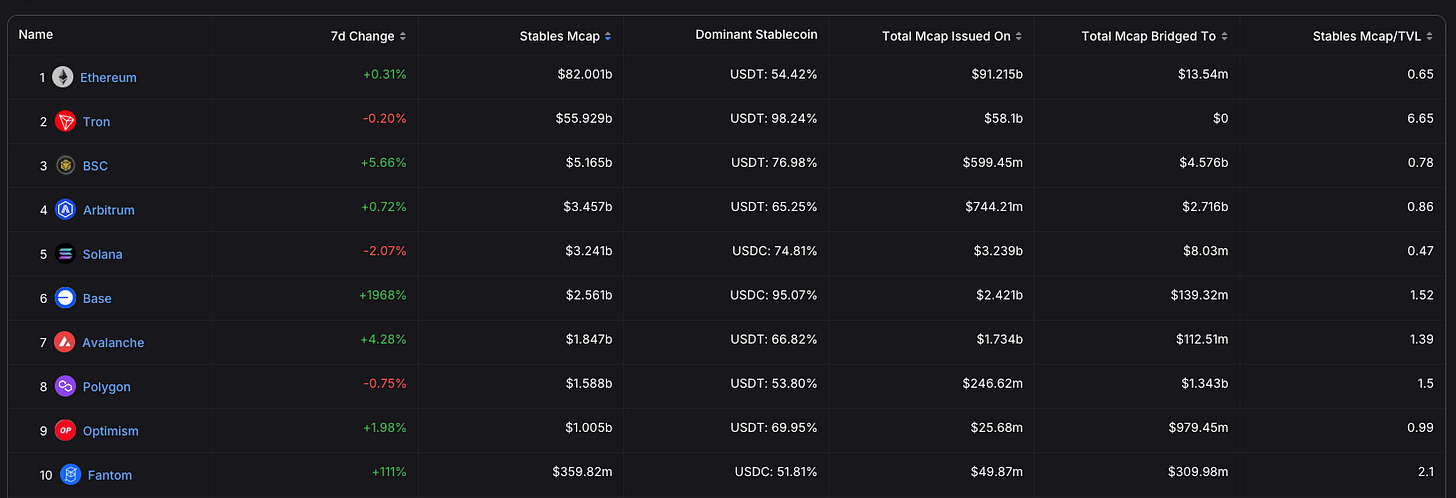Screen dimensions: 1456x498
Task: Click the Ethereum chain logo icon
Action: tap(63, 77)
